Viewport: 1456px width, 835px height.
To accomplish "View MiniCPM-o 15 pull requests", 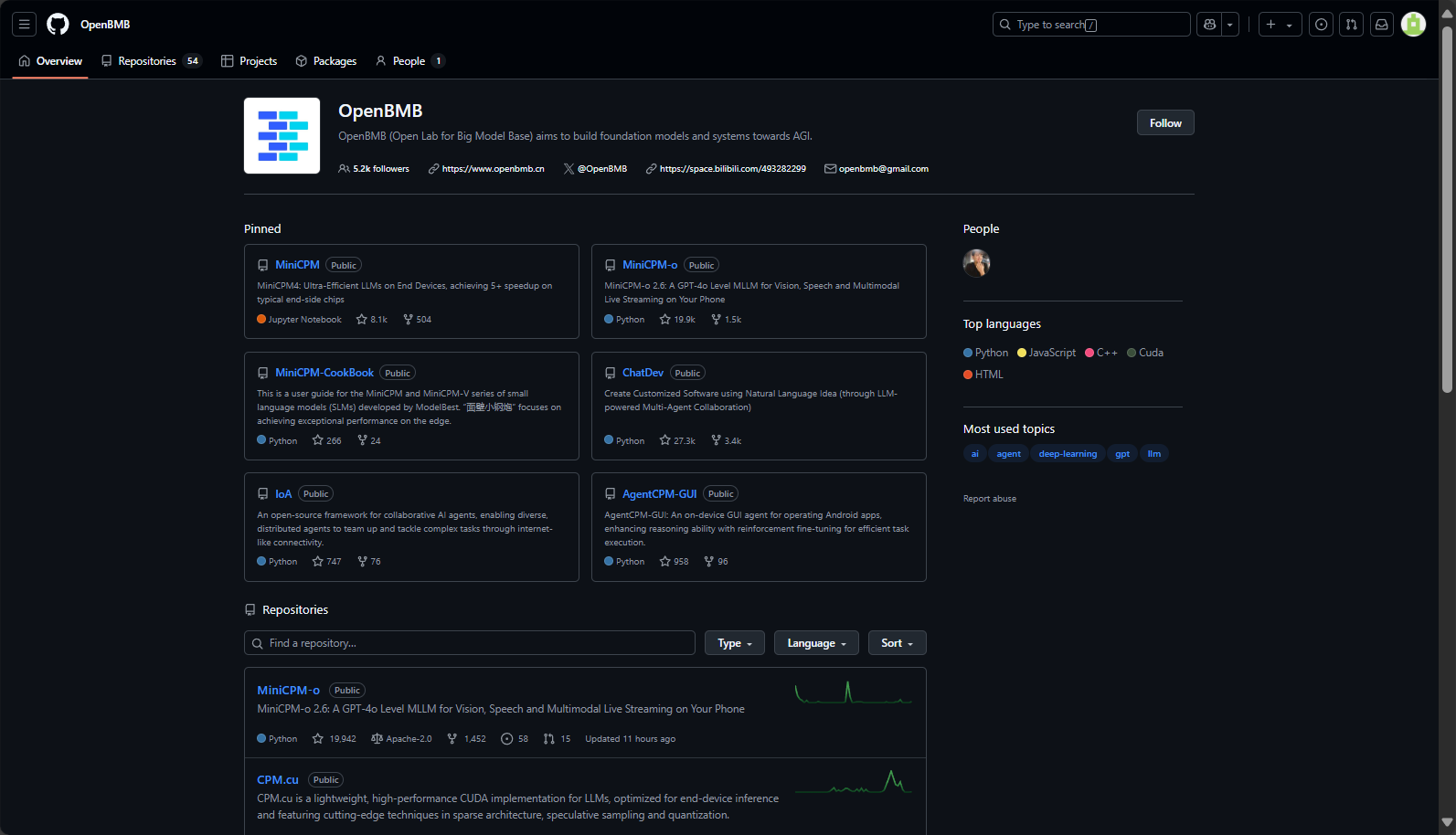I will pos(557,739).
